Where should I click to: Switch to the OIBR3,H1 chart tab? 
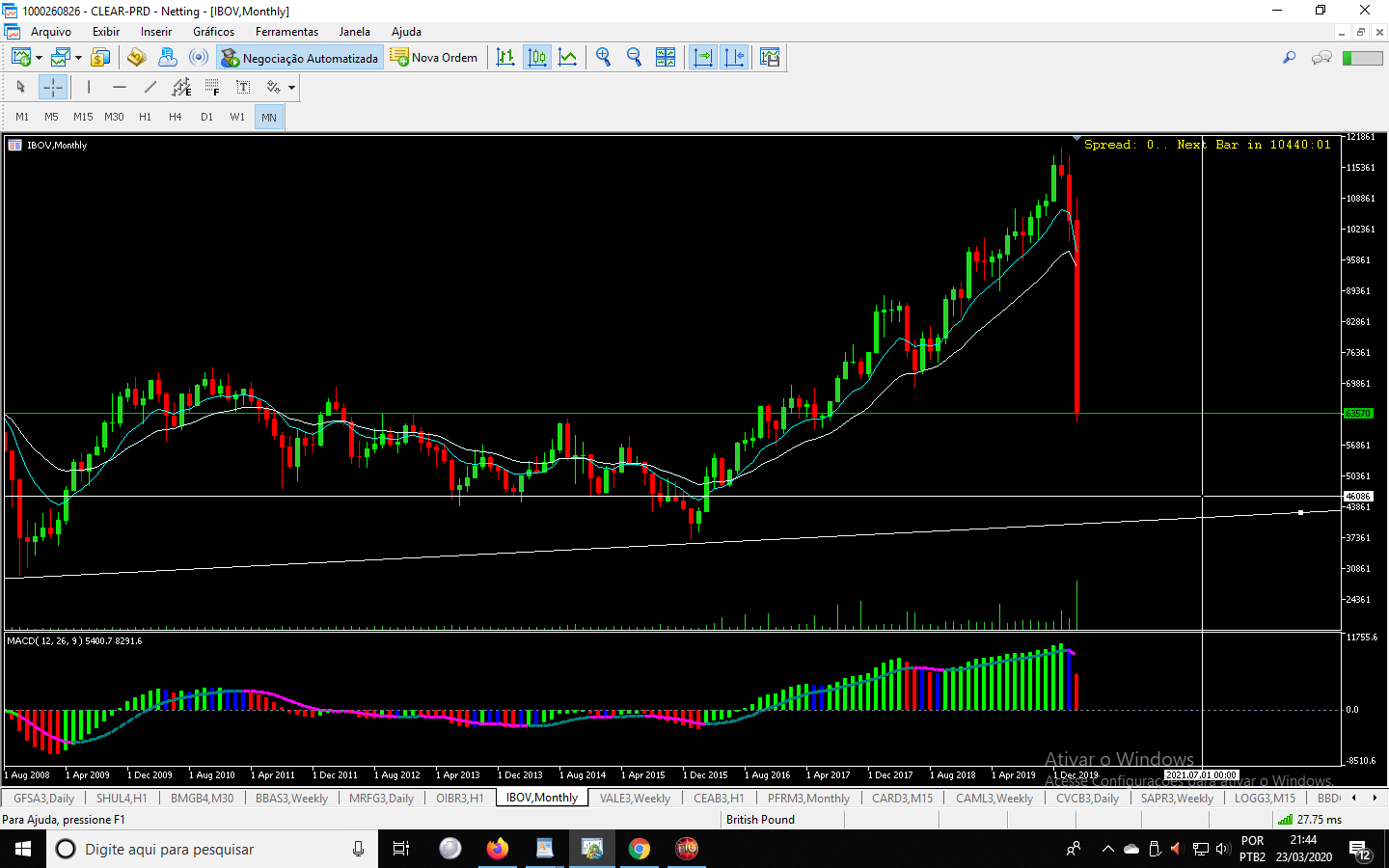coord(459,798)
